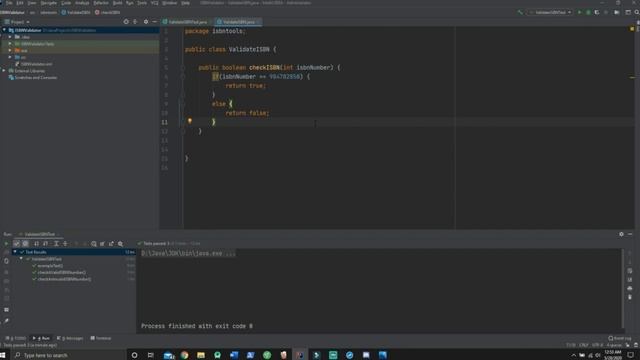
Task: Collapse the Test Results root node
Action: click(15, 252)
